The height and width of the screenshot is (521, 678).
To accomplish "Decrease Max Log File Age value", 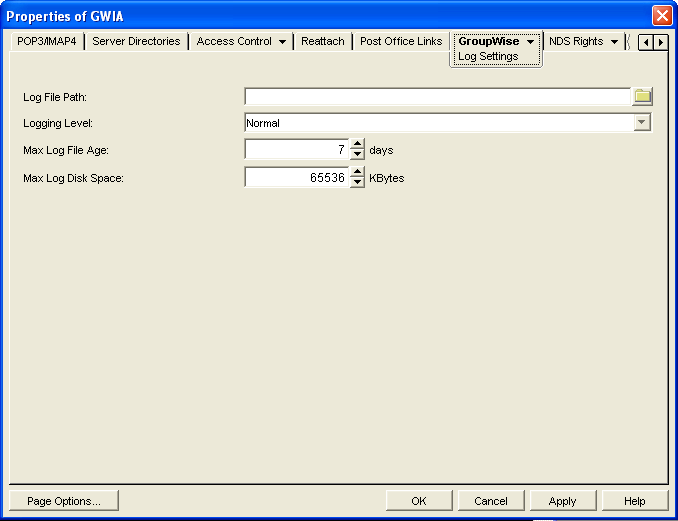I will [x=357, y=154].
